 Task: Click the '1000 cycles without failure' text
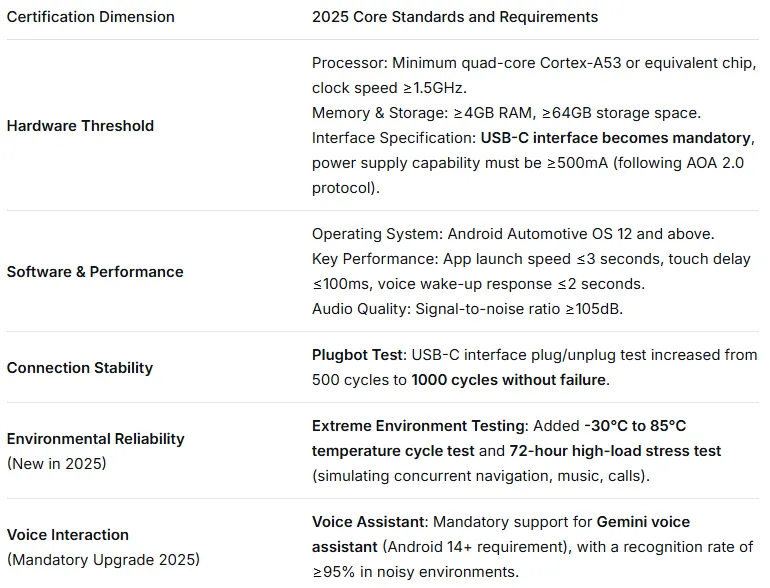[509, 380]
